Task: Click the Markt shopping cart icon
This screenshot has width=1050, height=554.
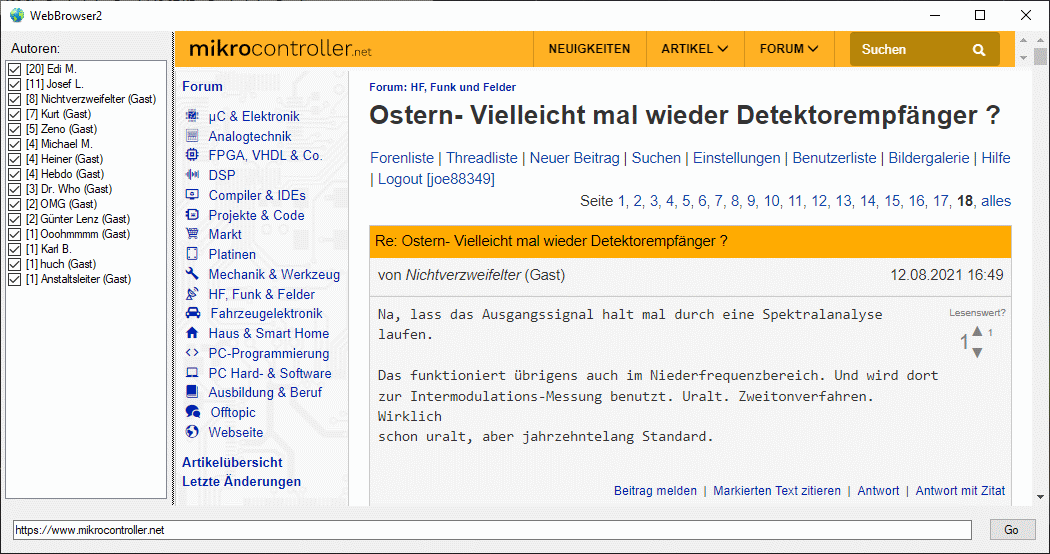Action: click(192, 234)
